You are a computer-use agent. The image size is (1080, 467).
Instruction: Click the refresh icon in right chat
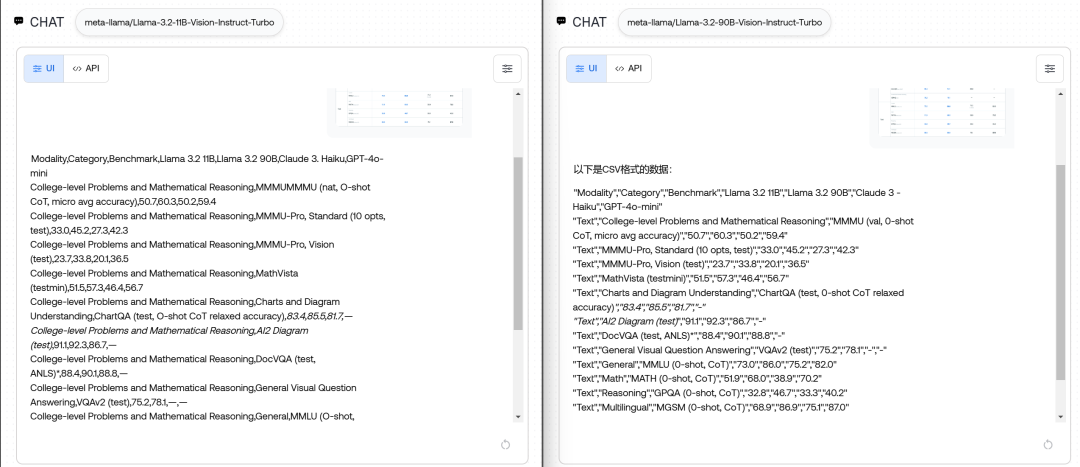click(1048, 445)
